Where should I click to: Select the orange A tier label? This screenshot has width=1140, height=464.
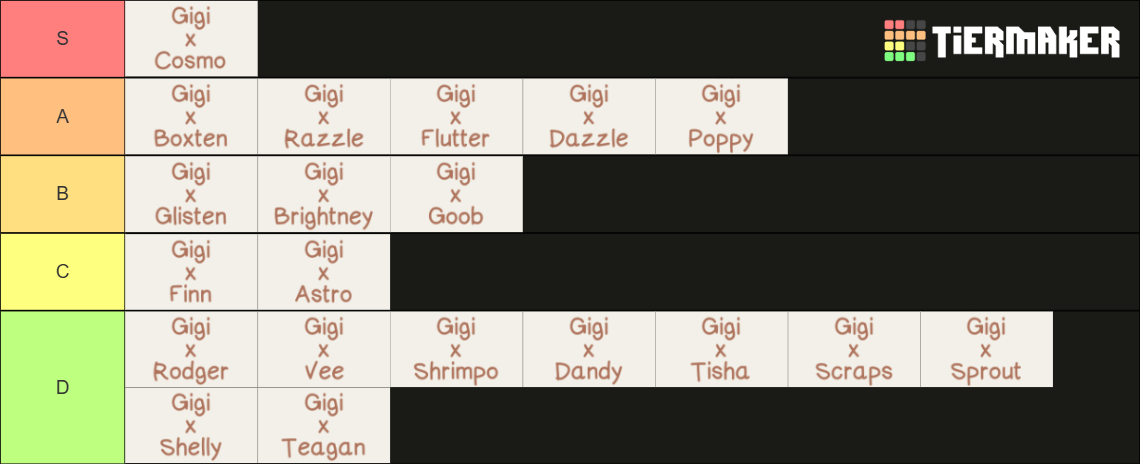pos(63,116)
